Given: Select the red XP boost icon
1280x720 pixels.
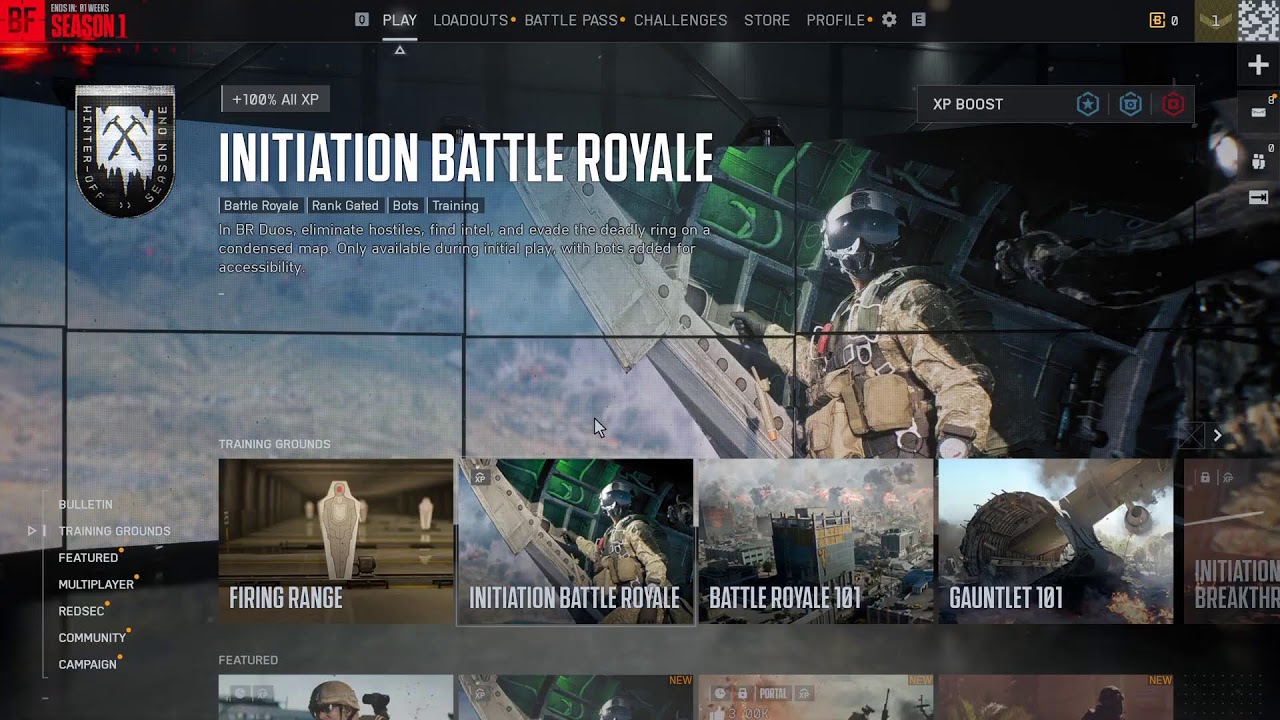Looking at the screenshot, I should tap(1173, 104).
